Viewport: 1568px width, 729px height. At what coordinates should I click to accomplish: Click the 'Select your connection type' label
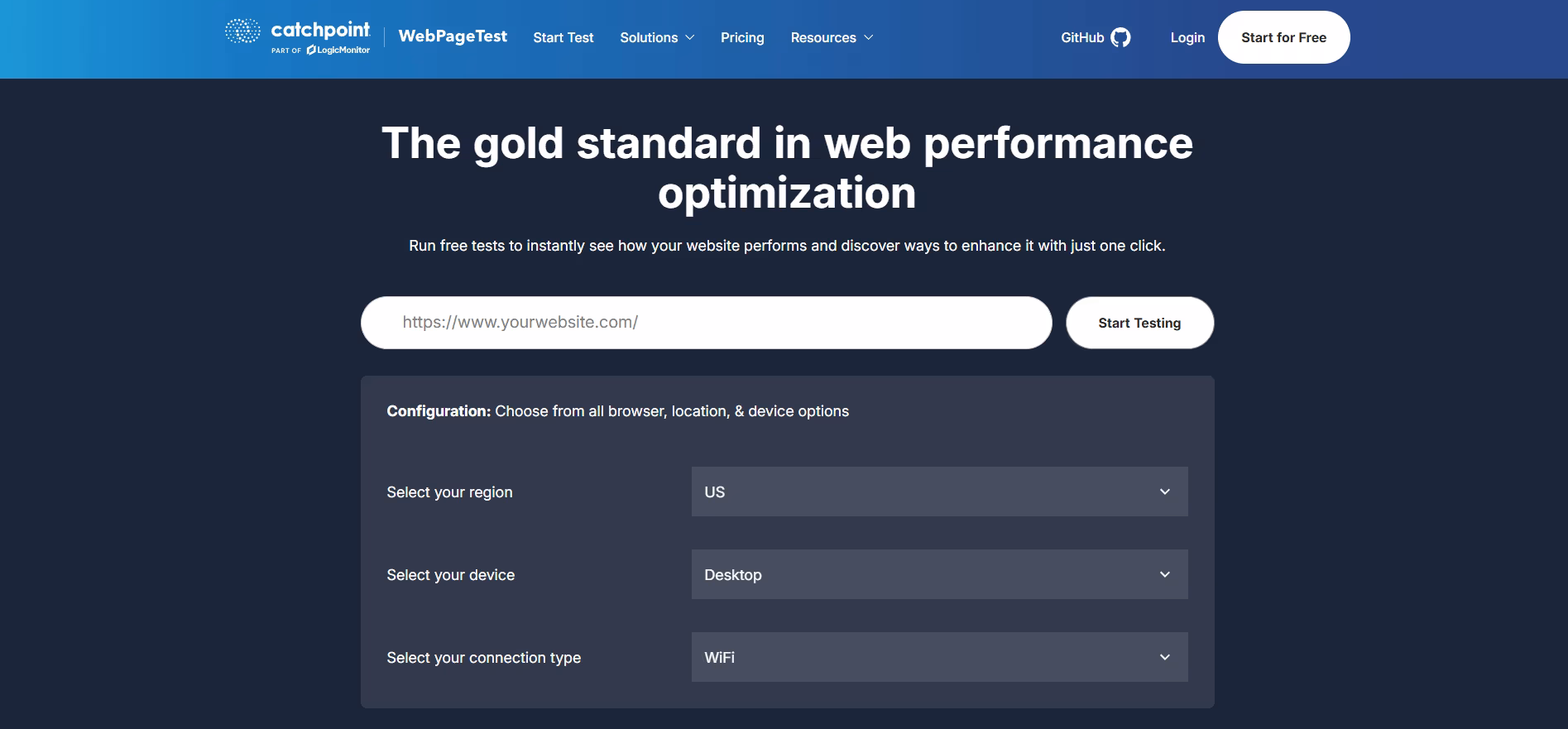click(483, 658)
